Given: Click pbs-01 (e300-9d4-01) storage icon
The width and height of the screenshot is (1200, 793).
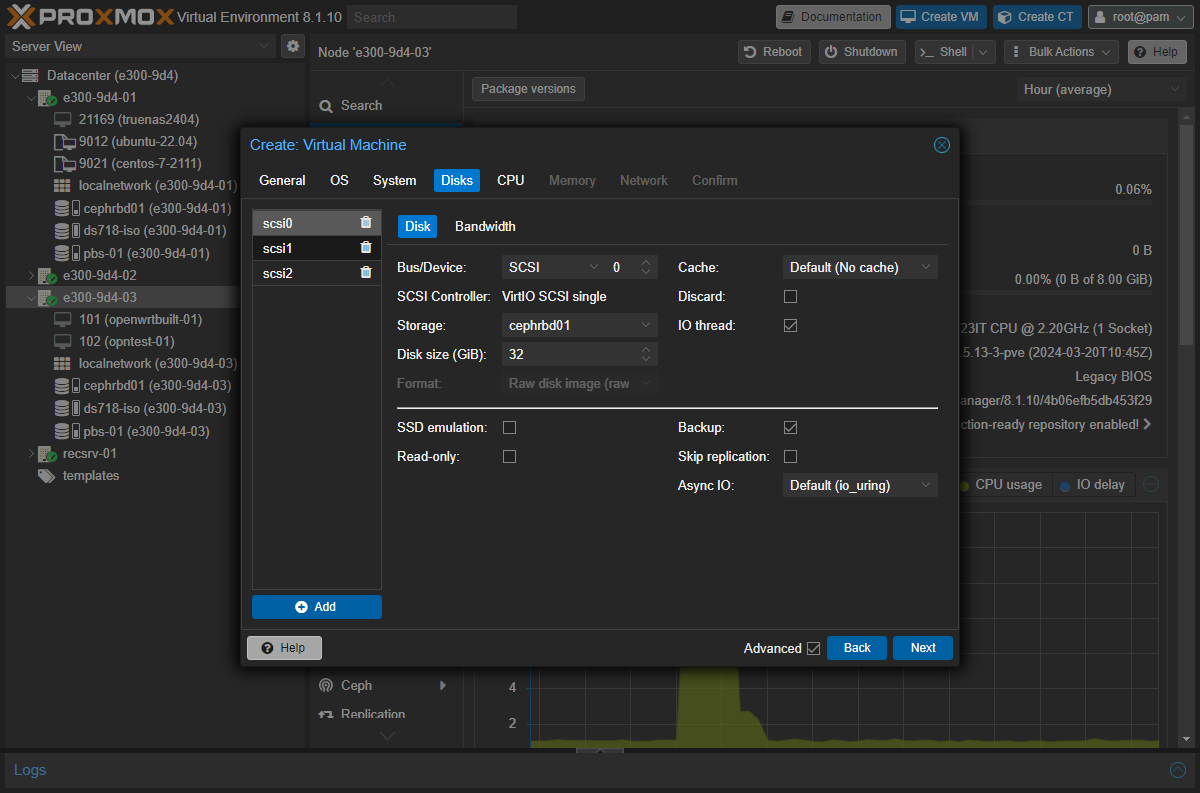Looking at the screenshot, I should [x=66, y=253].
